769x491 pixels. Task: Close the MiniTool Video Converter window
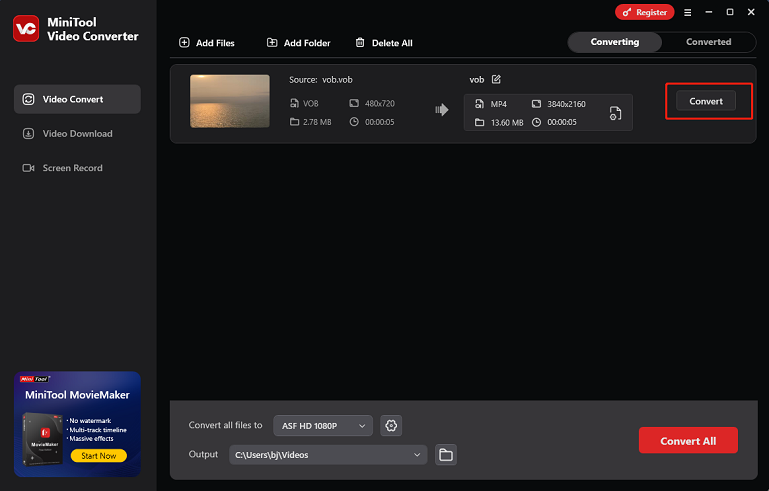[x=751, y=12]
